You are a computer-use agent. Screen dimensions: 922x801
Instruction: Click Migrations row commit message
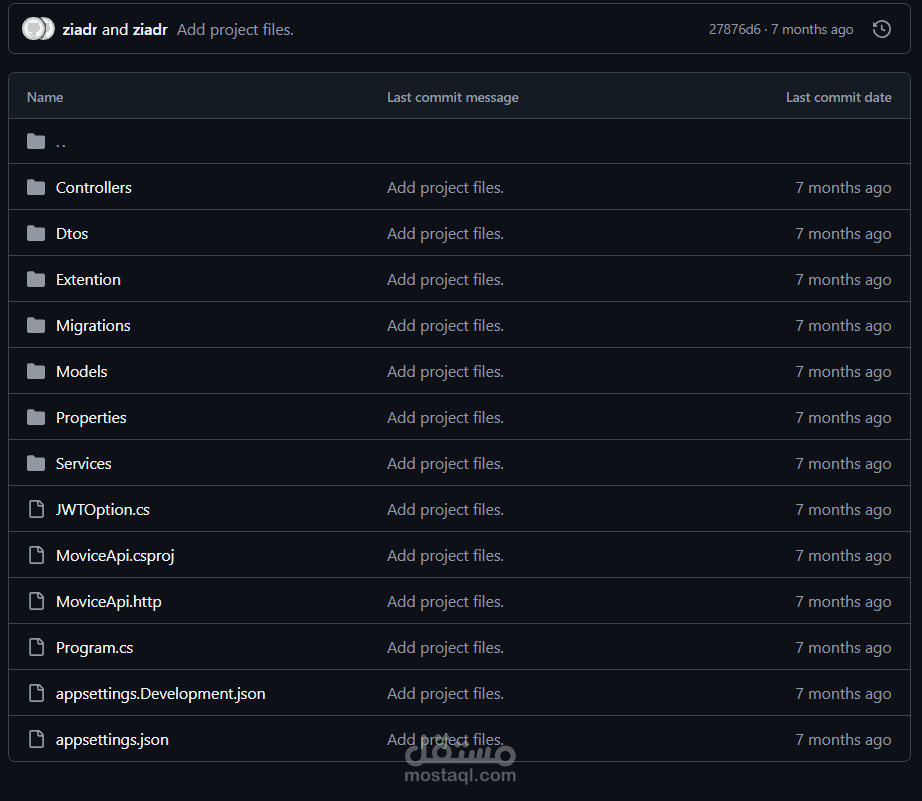(x=445, y=325)
